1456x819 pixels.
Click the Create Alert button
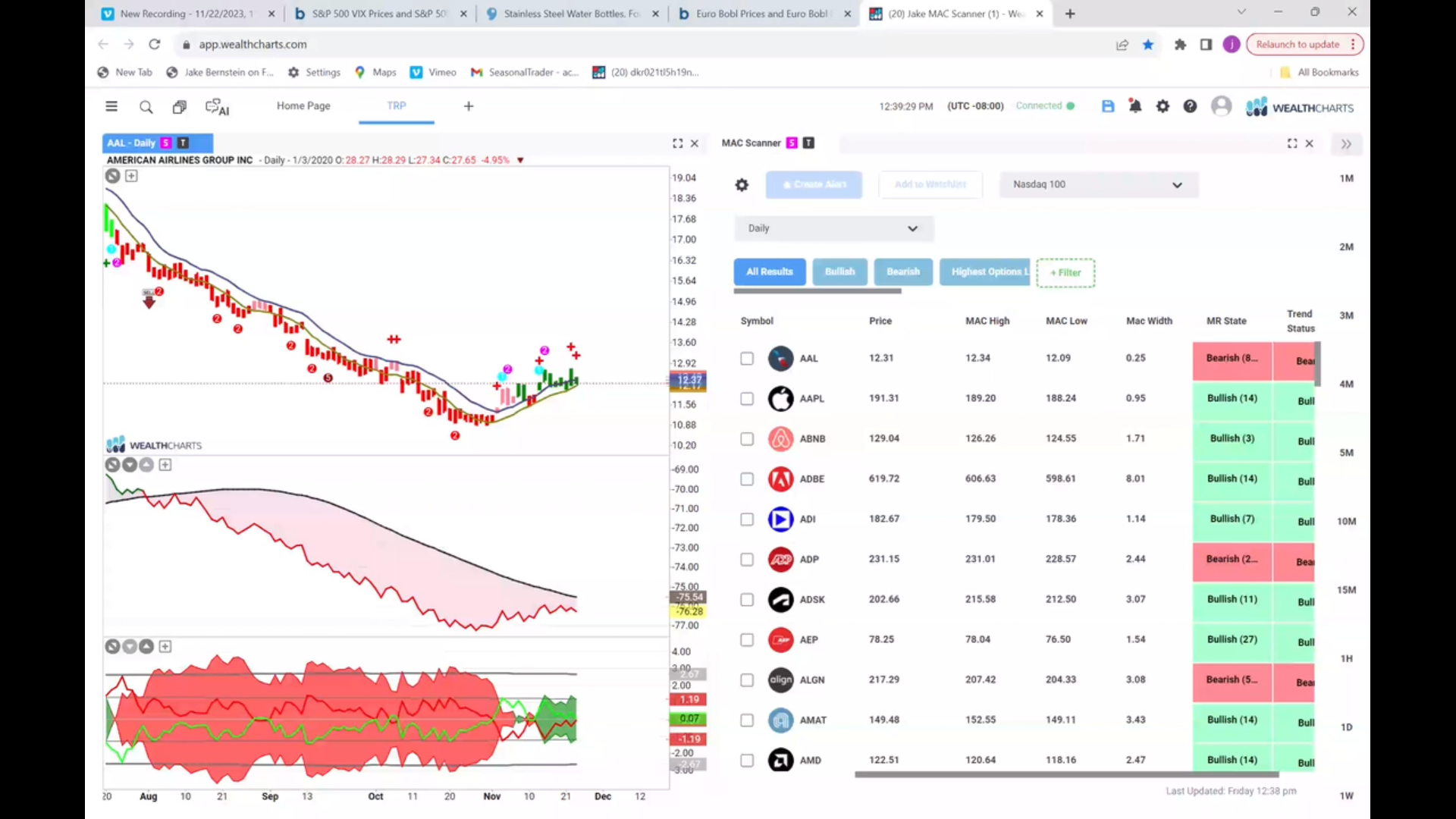click(814, 185)
